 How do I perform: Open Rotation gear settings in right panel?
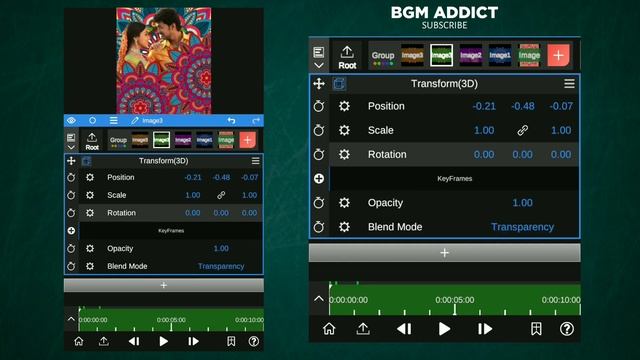[344, 154]
